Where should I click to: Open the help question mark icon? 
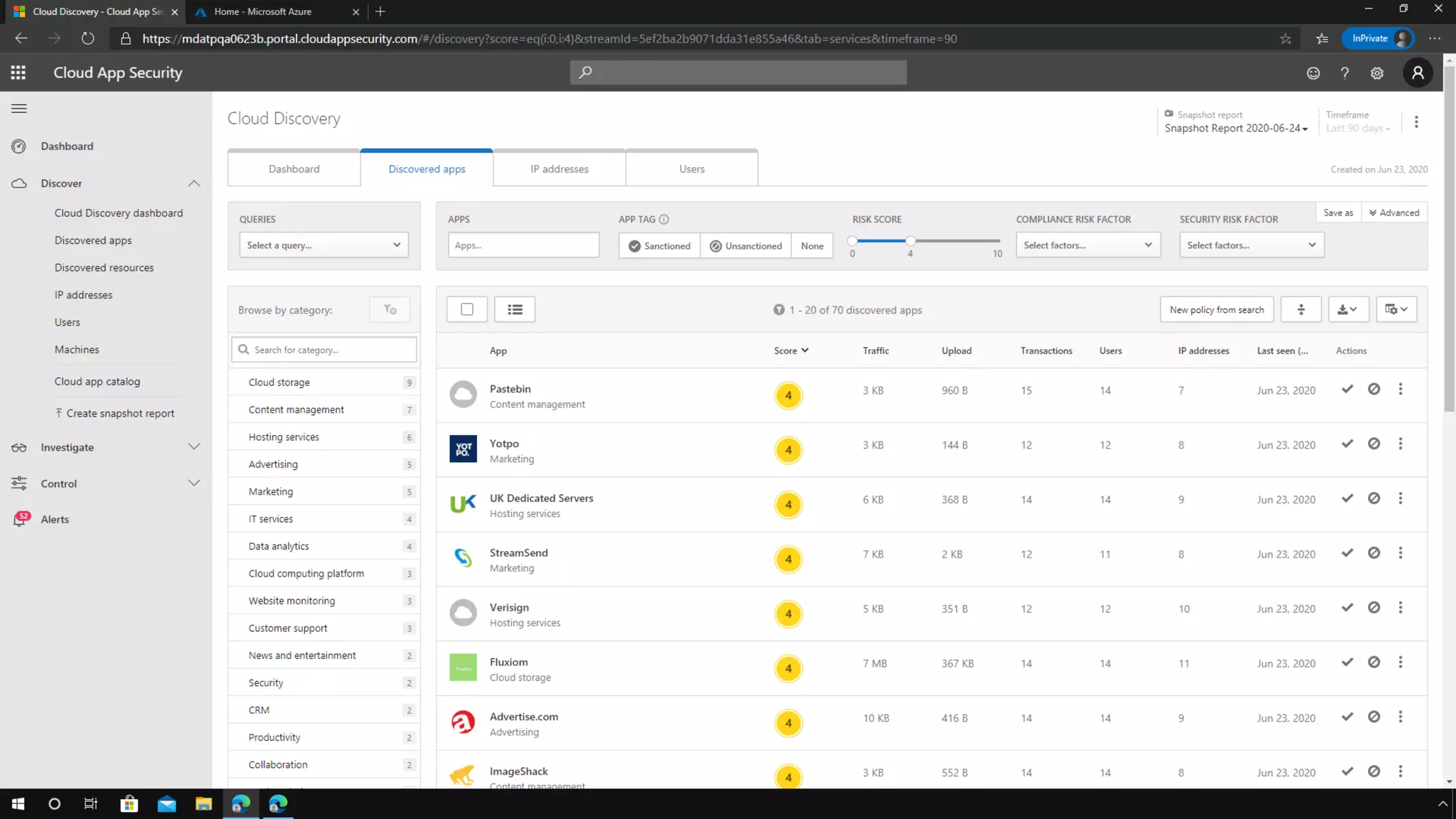point(1344,73)
